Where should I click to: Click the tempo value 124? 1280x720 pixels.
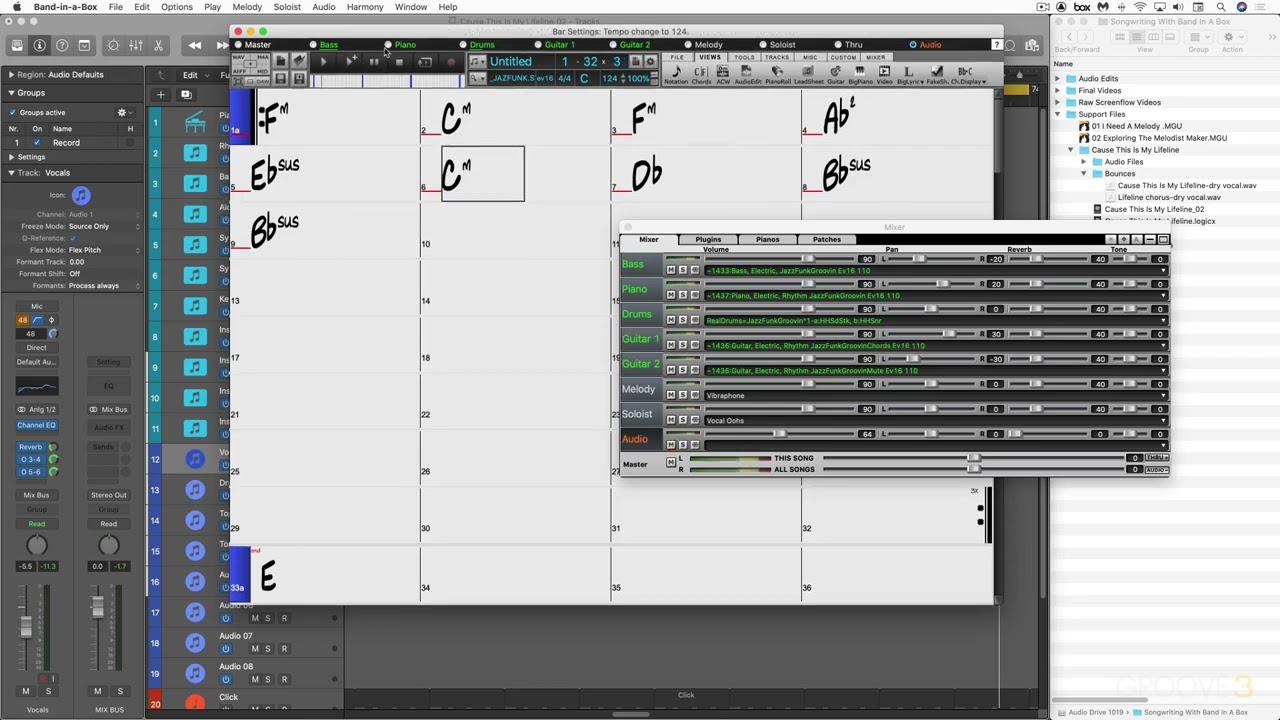point(610,78)
